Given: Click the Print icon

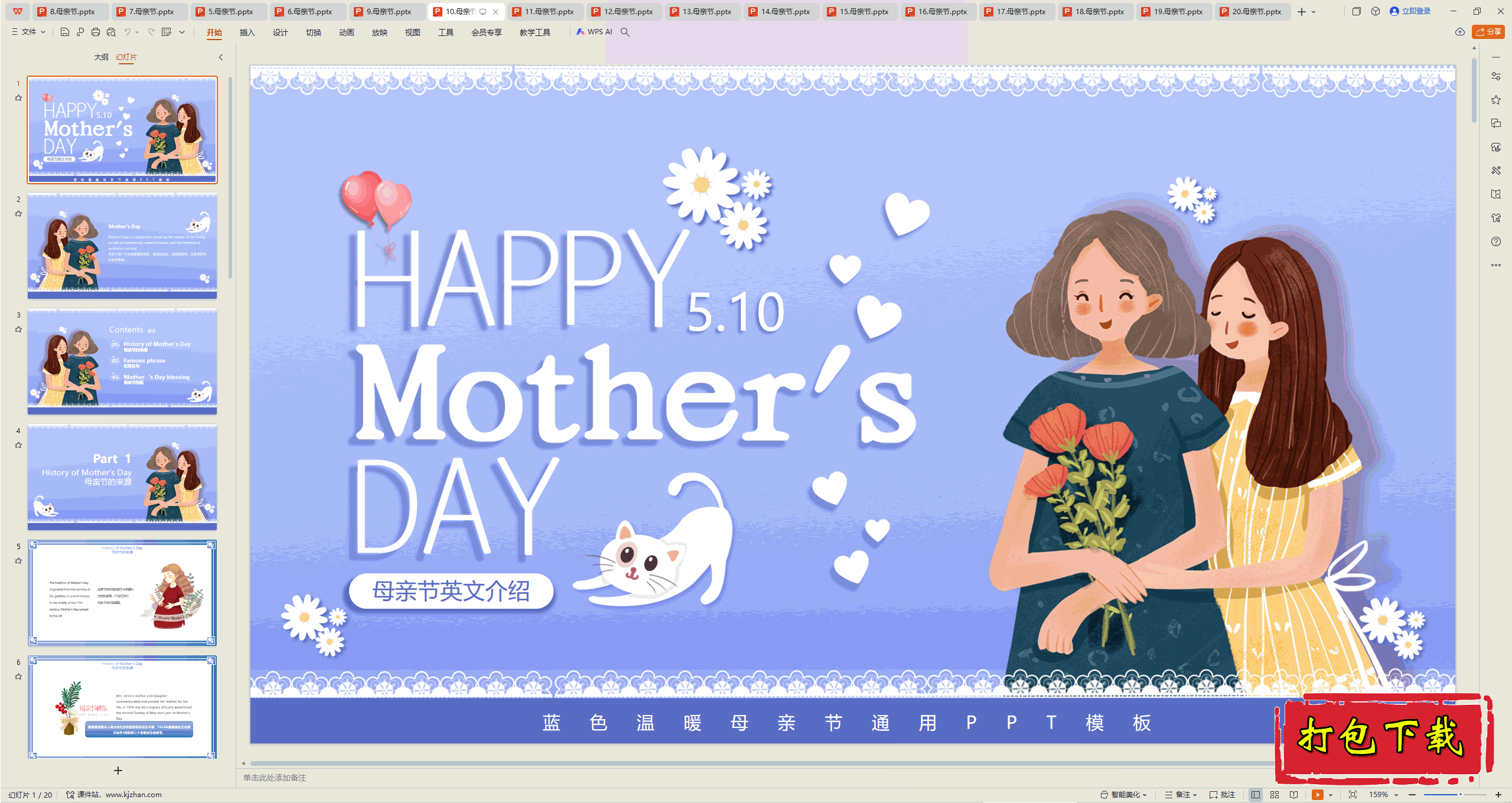Looking at the screenshot, I should pos(96,32).
